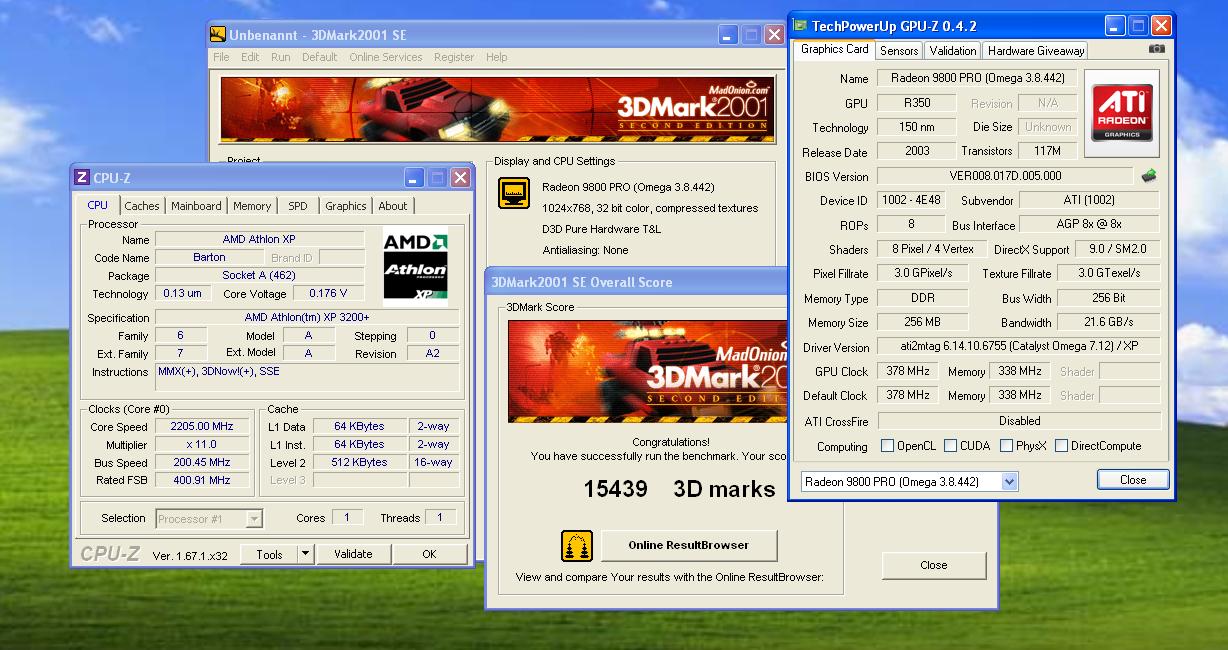Open the Graphics tab in CPU-Z

click(x=346, y=206)
